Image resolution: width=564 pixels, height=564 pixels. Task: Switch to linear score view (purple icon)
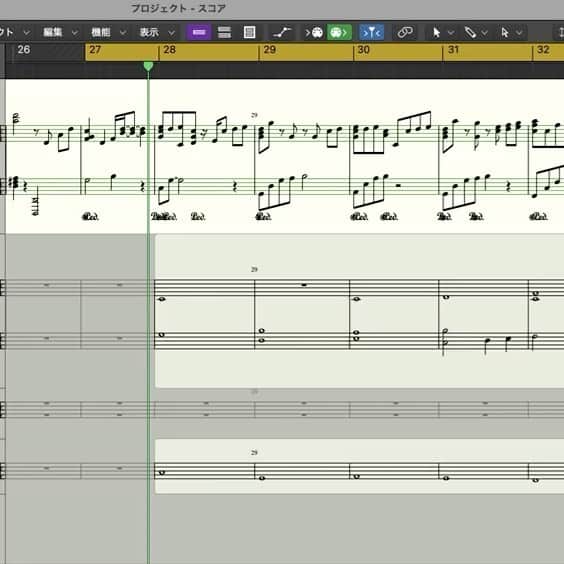pos(199,32)
